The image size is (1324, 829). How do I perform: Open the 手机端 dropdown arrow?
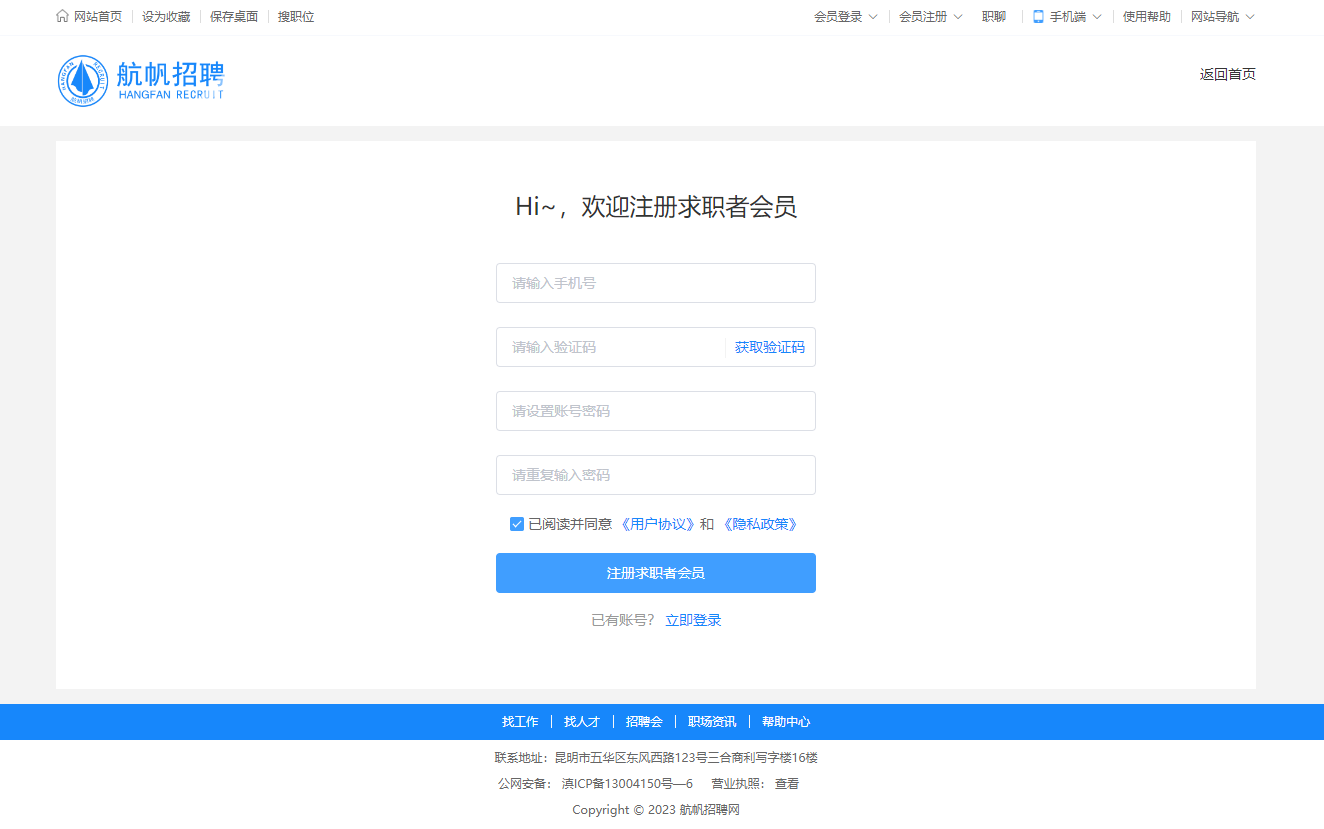point(1096,17)
